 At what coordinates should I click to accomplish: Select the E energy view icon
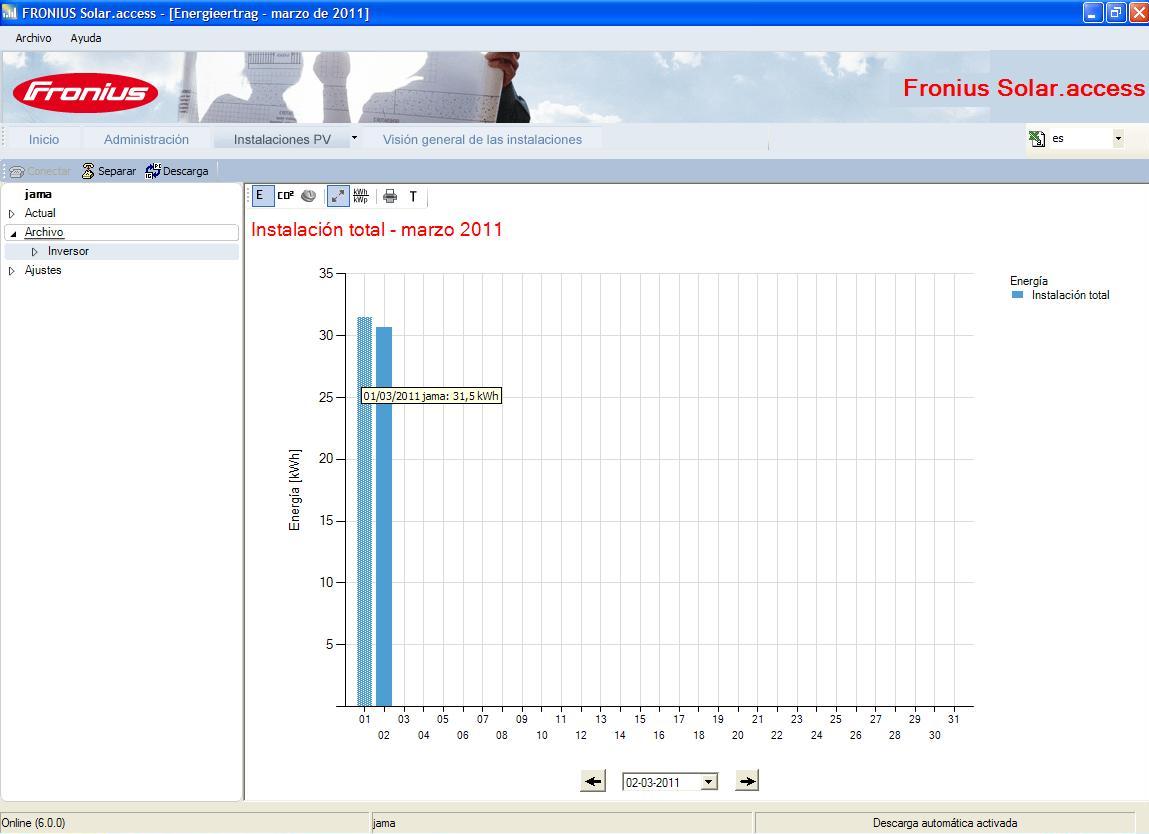click(x=261, y=196)
